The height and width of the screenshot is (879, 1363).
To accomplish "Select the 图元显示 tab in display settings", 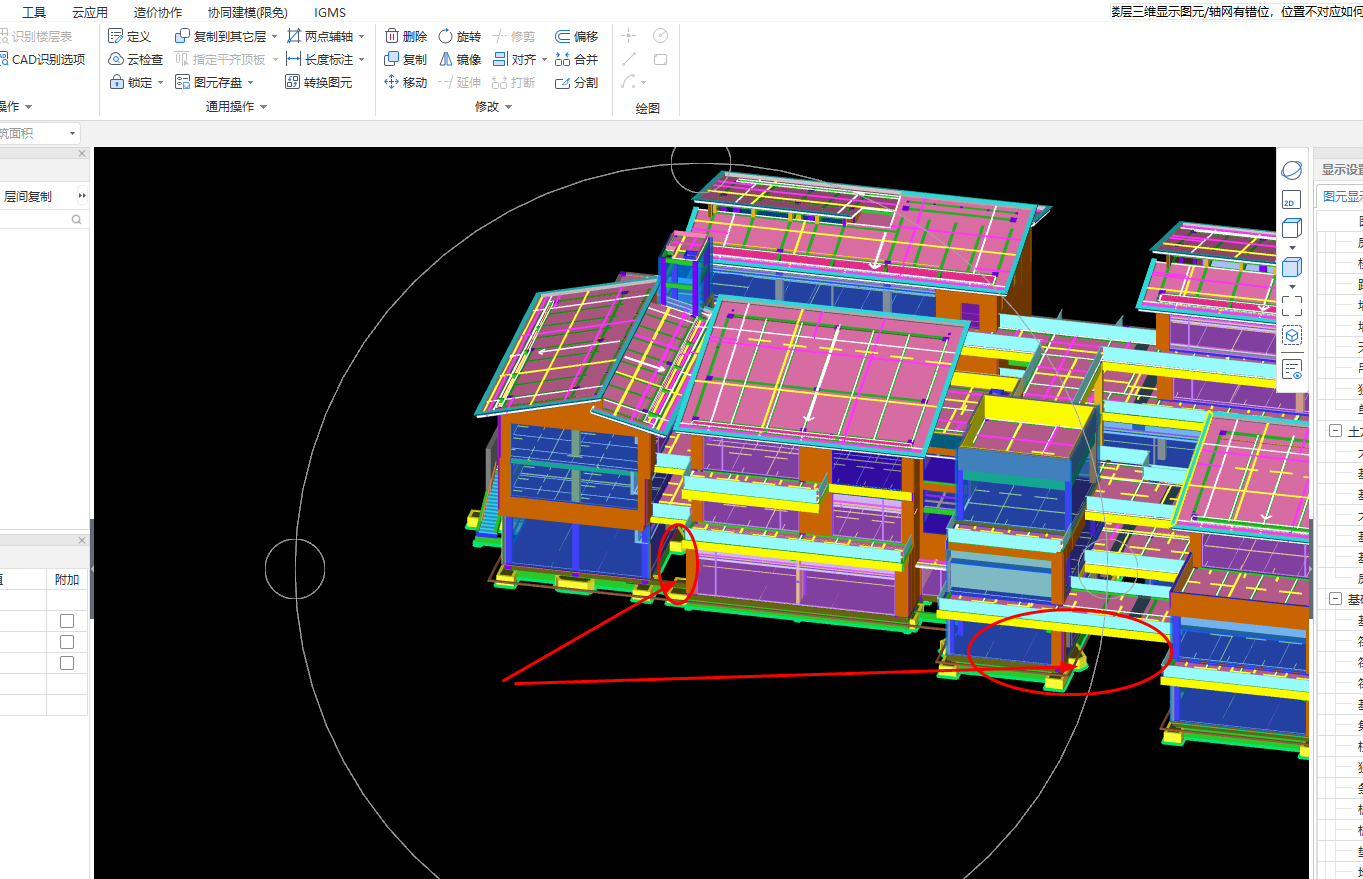I will (1340, 196).
